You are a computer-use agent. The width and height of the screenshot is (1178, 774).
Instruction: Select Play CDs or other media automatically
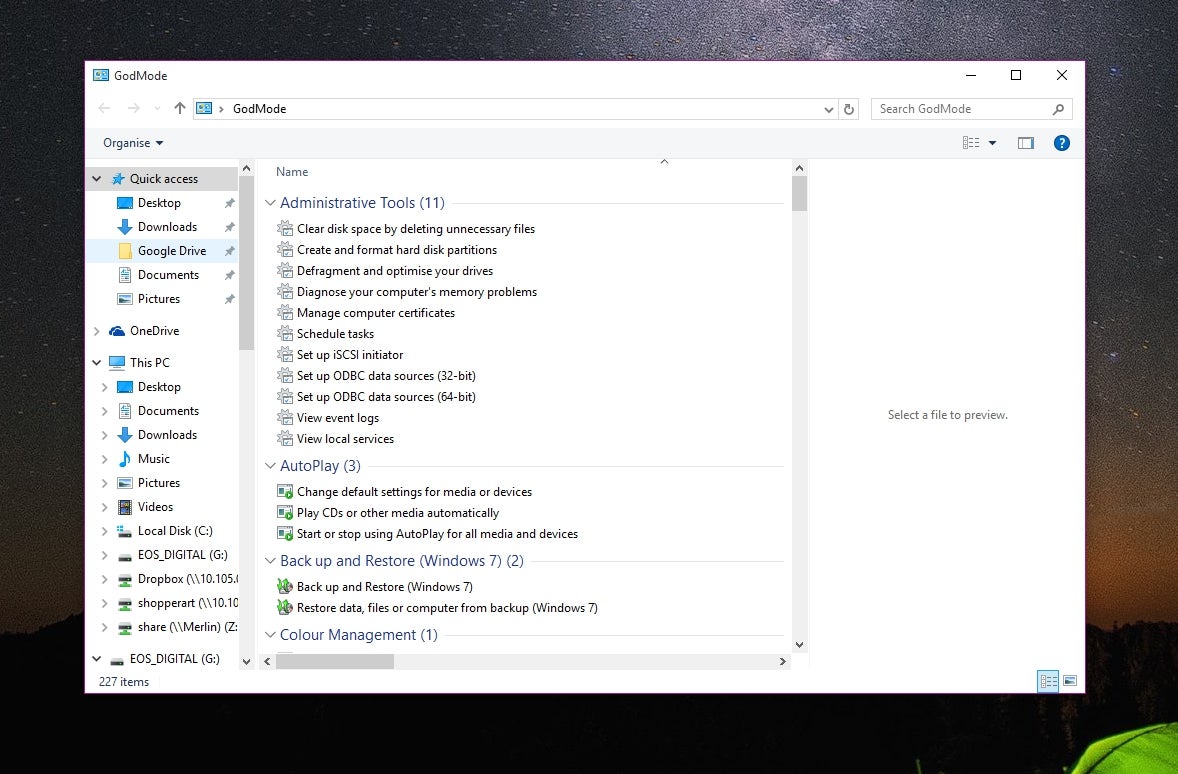click(x=397, y=512)
